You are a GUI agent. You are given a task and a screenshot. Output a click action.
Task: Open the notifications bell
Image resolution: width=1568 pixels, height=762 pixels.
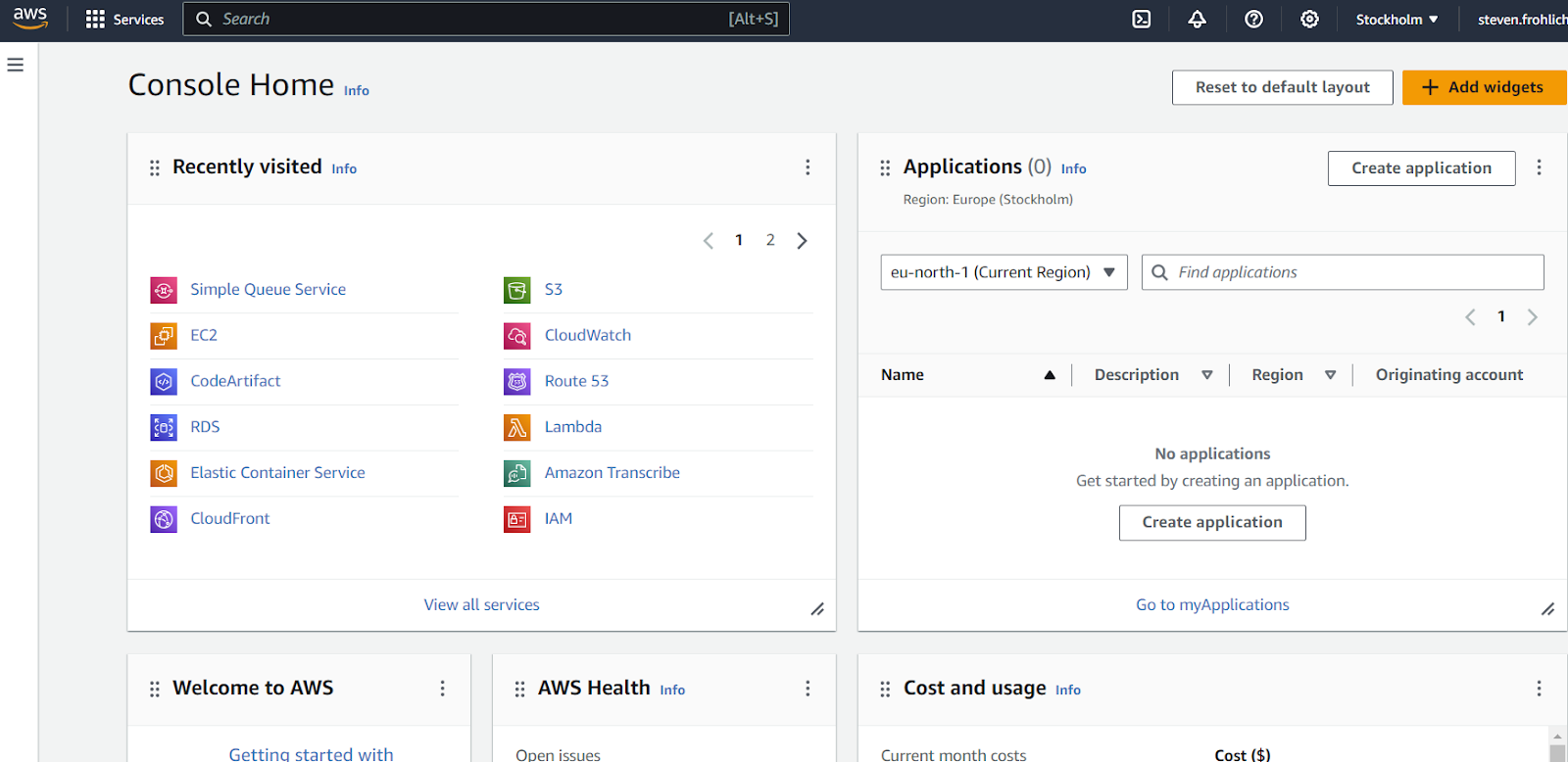click(x=1198, y=20)
